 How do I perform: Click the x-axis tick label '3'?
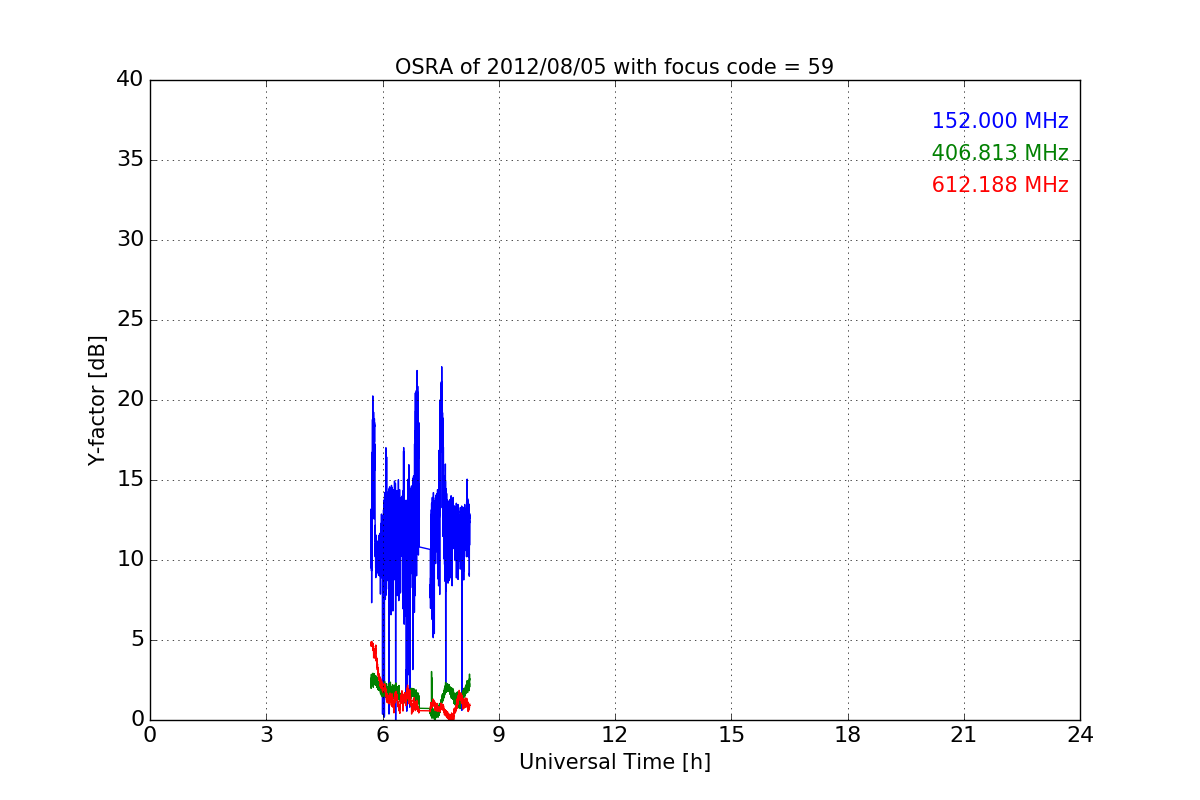266,735
